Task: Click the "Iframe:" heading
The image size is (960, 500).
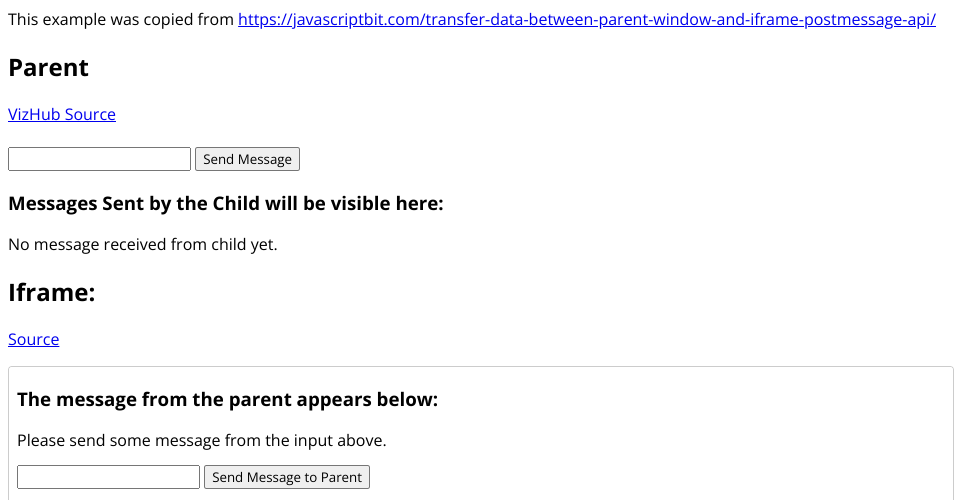Action: coord(52,293)
